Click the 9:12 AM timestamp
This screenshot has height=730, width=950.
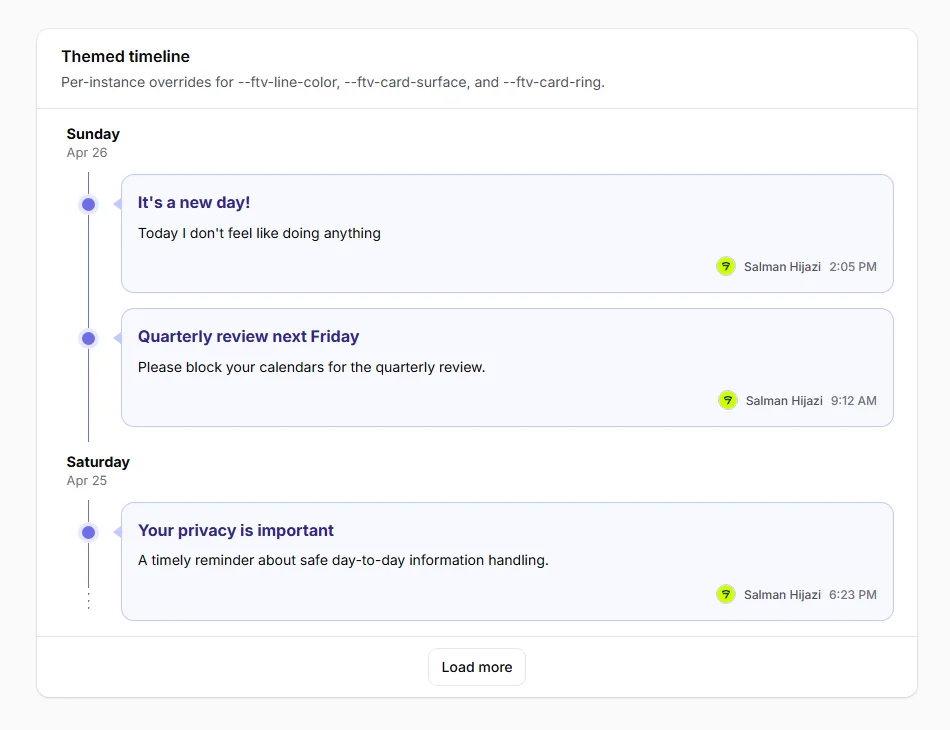[854, 400]
